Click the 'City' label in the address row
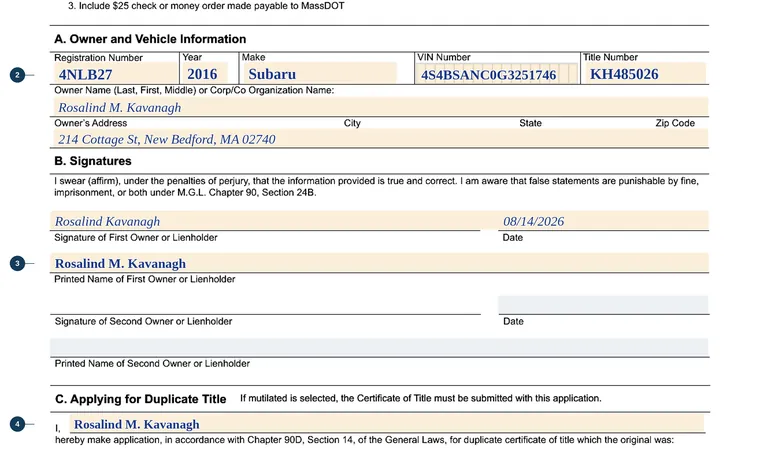Viewport: 760px width, 456px height. pyautogui.click(x=352, y=123)
